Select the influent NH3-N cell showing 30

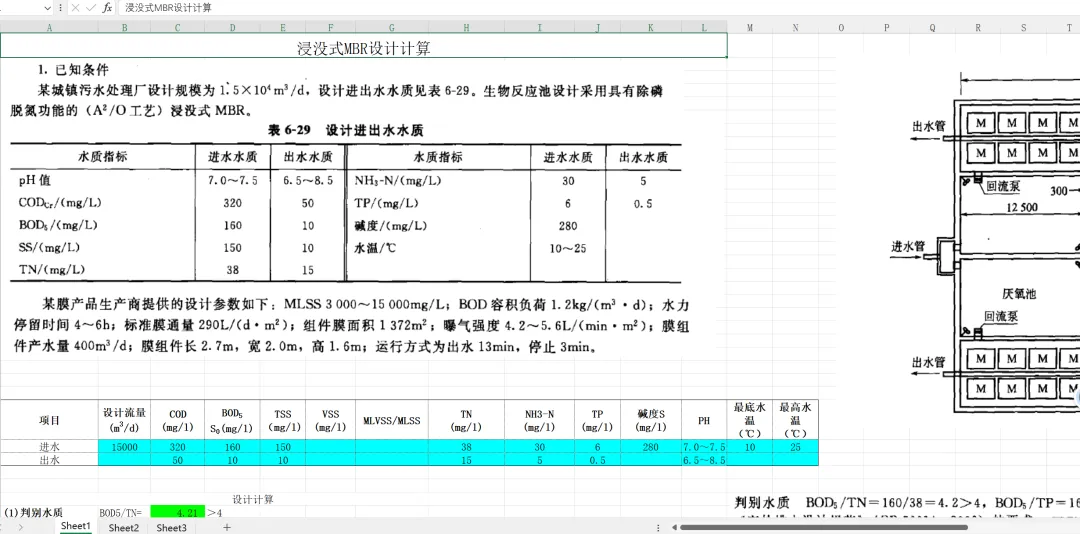pyautogui.click(x=539, y=446)
